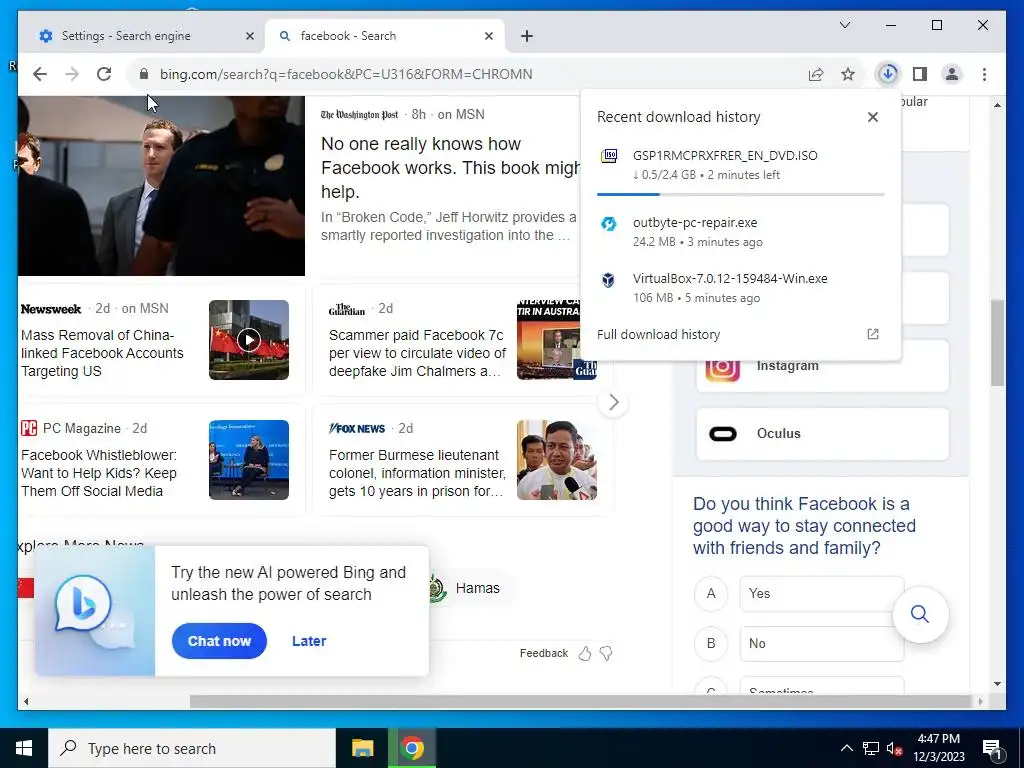Open File Explorer from the taskbar
Screen dimensions: 1024x768
tap(362, 748)
